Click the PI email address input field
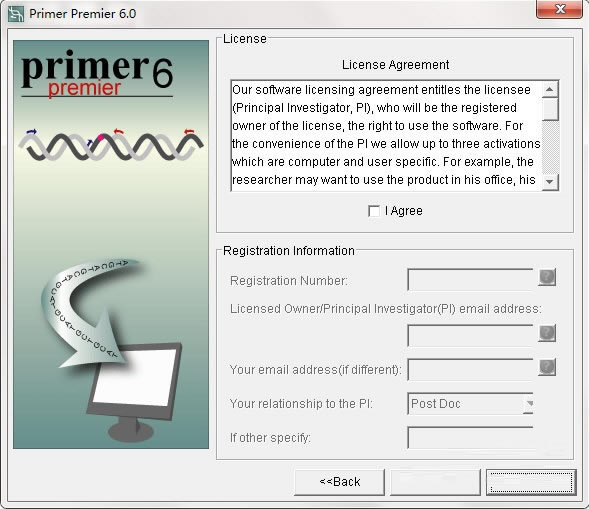Image resolution: width=589 pixels, height=509 pixels. pyautogui.click(x=470, y=335)
